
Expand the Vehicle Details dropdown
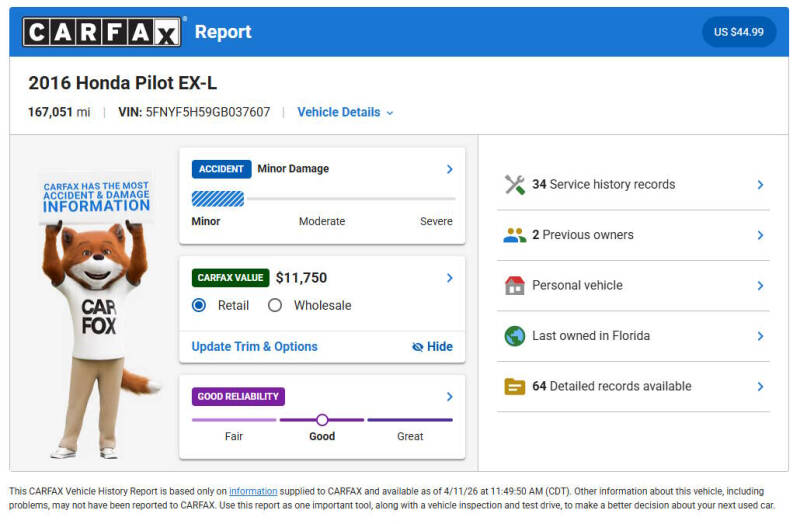345,112
